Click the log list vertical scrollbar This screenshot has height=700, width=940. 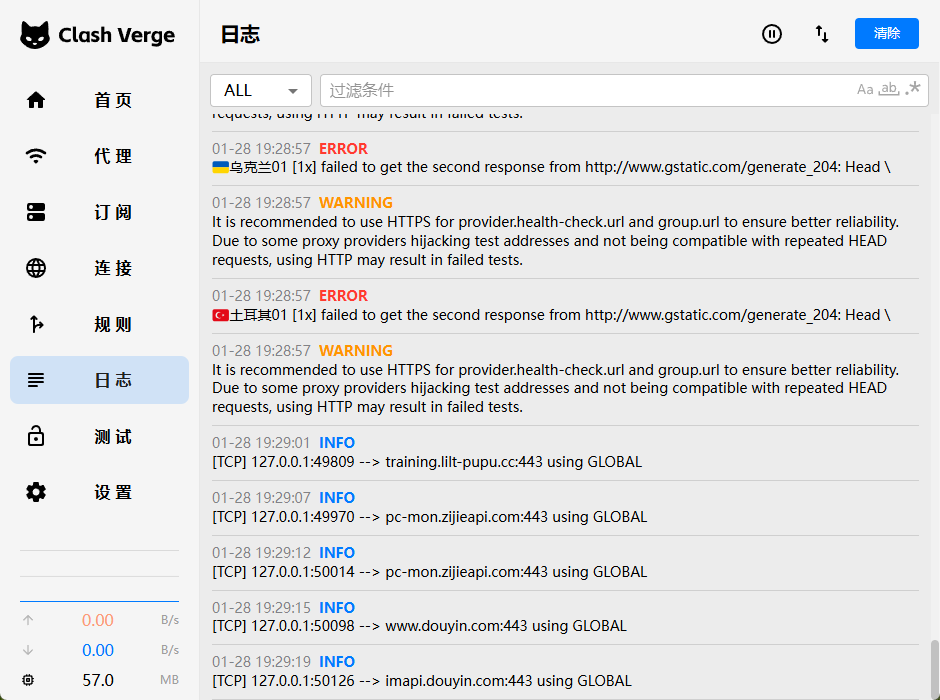[934, 665]
